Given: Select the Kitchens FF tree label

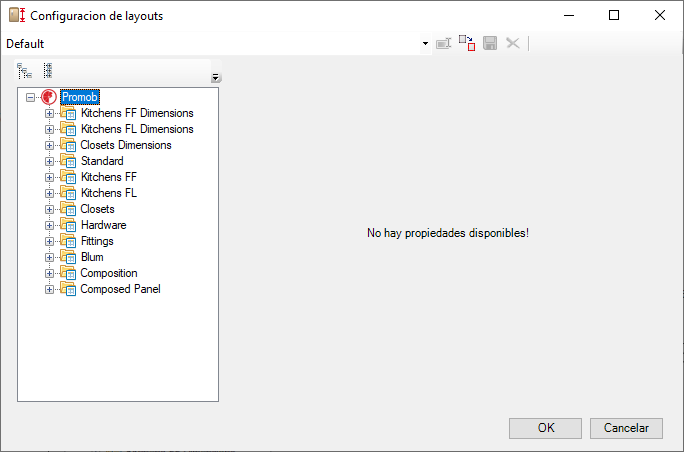Looking at the screenshot, I should 109,177.
